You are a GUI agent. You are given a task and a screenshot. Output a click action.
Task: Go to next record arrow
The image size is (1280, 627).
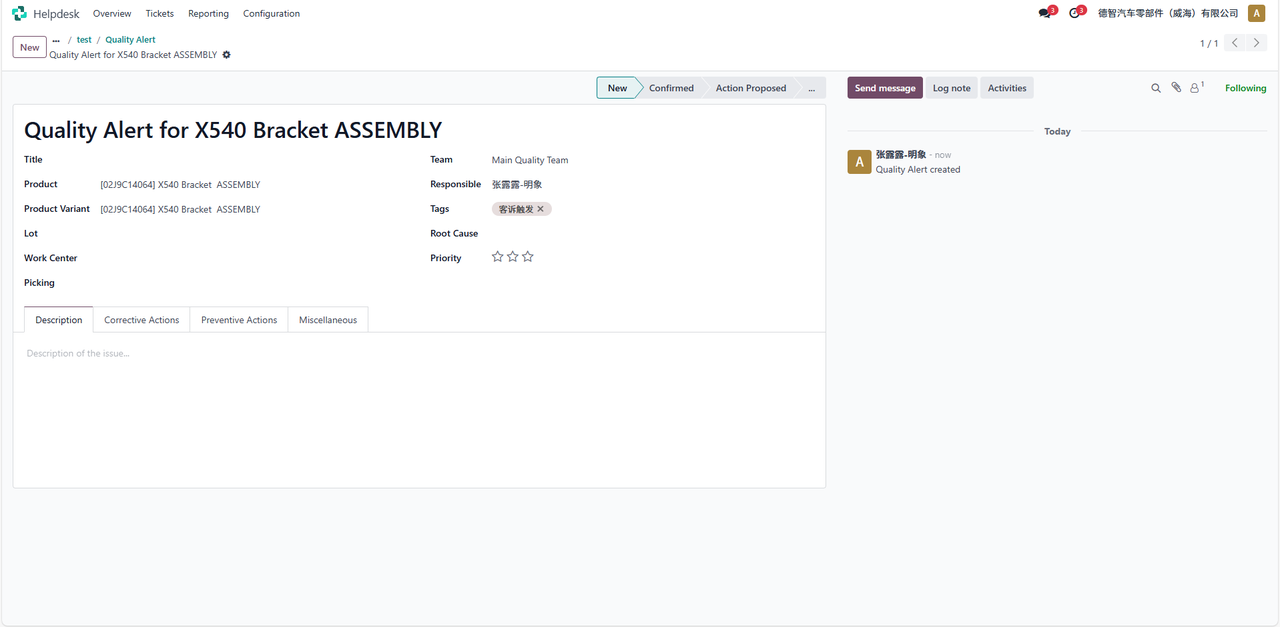pos(1257,43)
